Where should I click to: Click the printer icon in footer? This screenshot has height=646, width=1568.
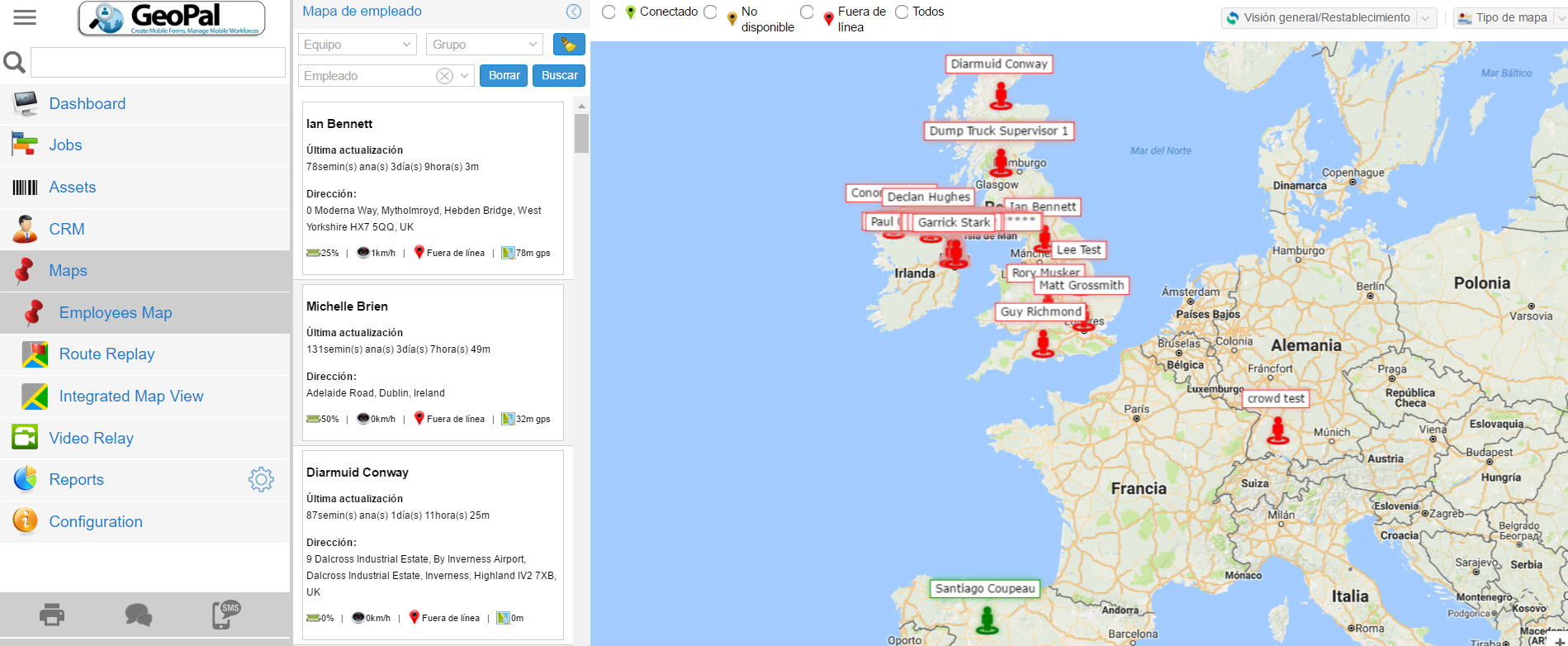[x=52, y=615]
